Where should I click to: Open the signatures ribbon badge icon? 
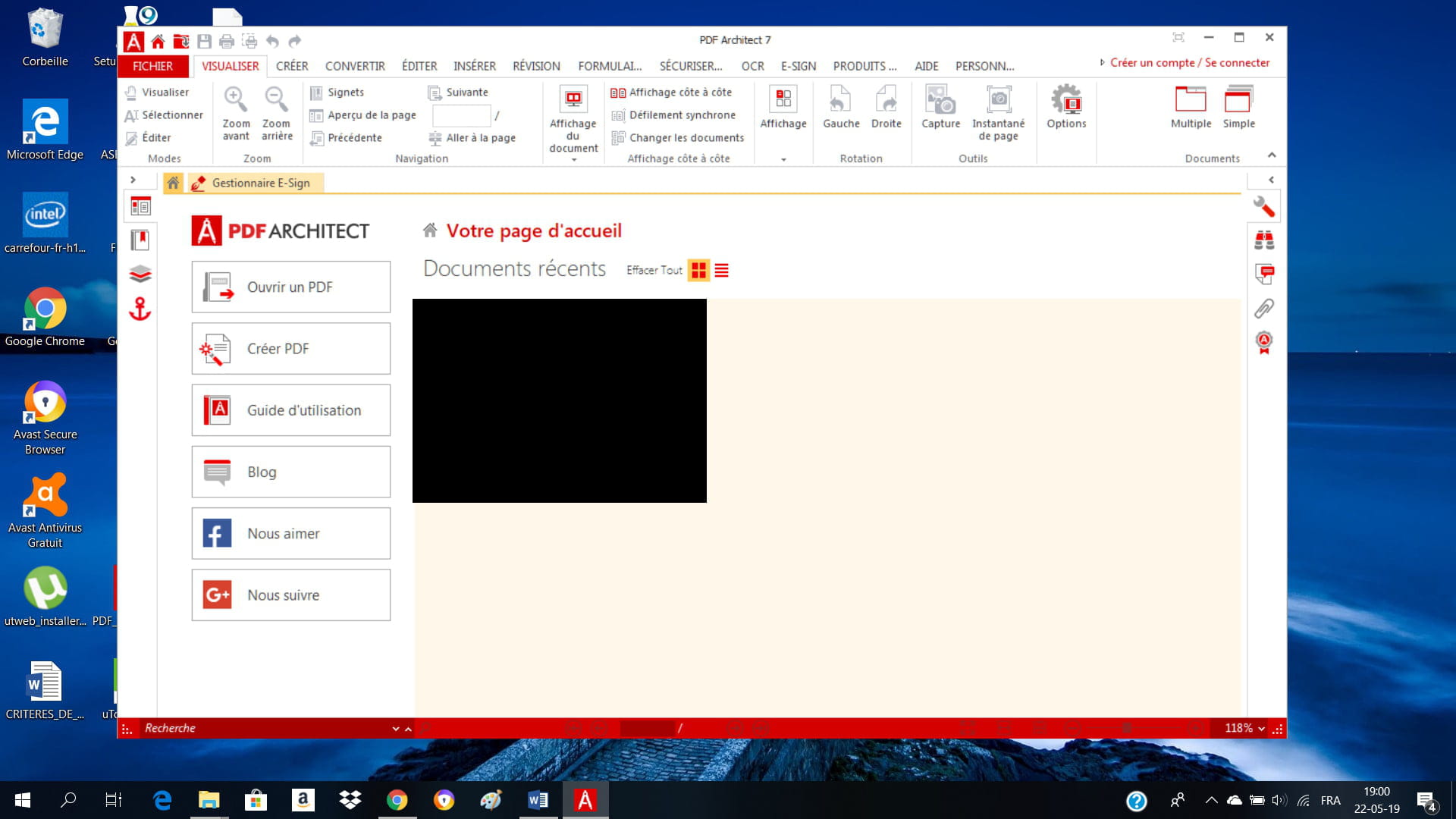tap(1263, 343)
